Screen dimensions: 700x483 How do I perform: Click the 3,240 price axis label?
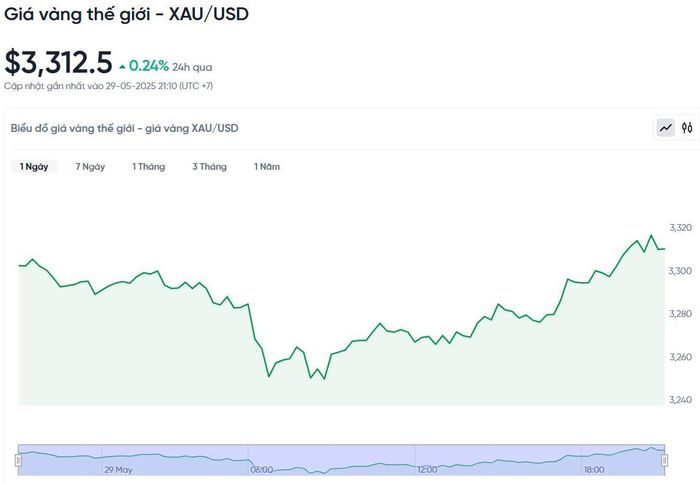tap(680, 400)
